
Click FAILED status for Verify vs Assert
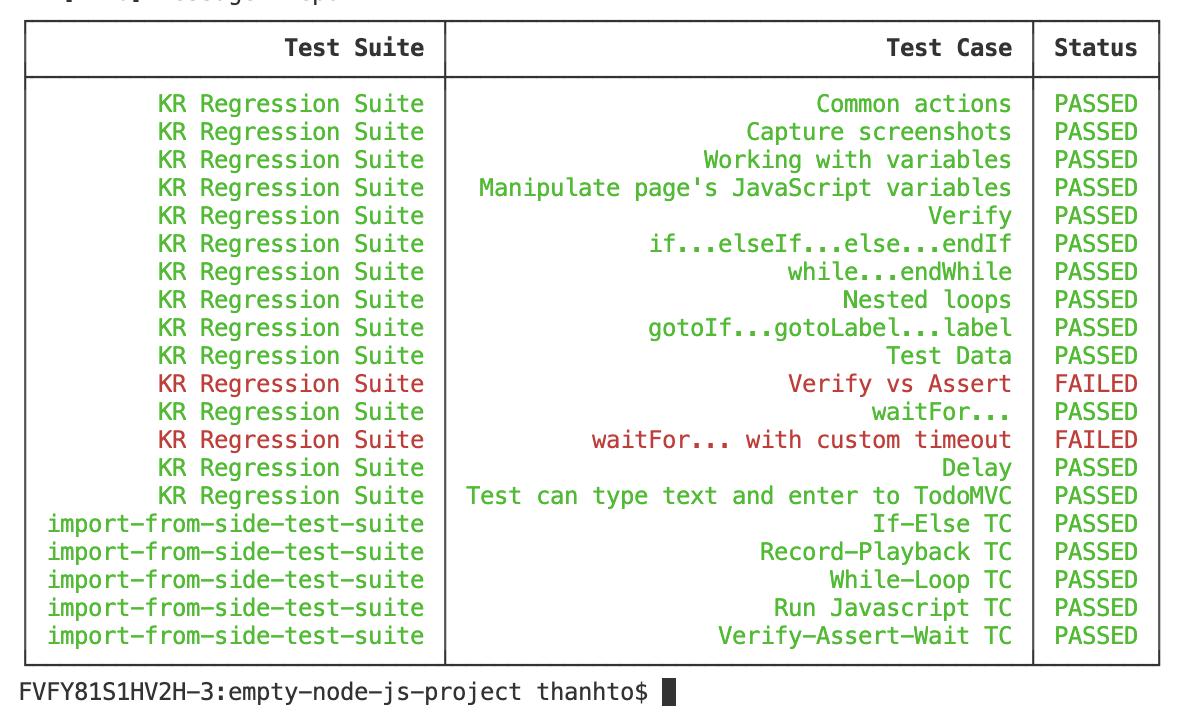click(x=1095, y=384)
